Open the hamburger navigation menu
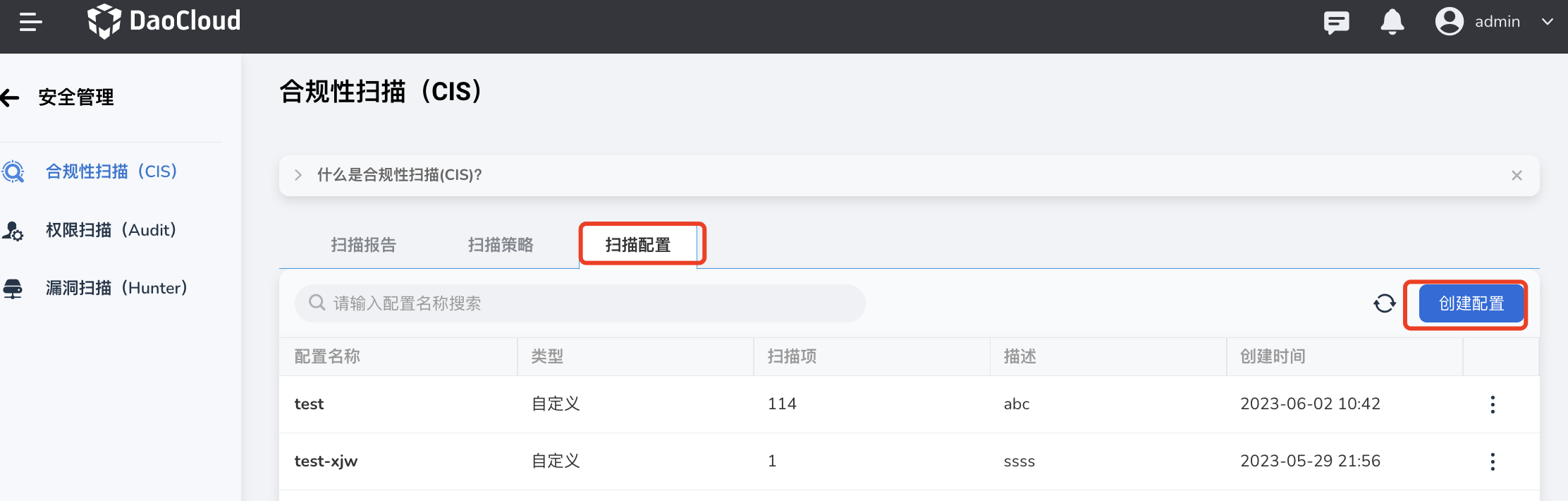This screenshot has height=501, width=1568. pos(30,22)
